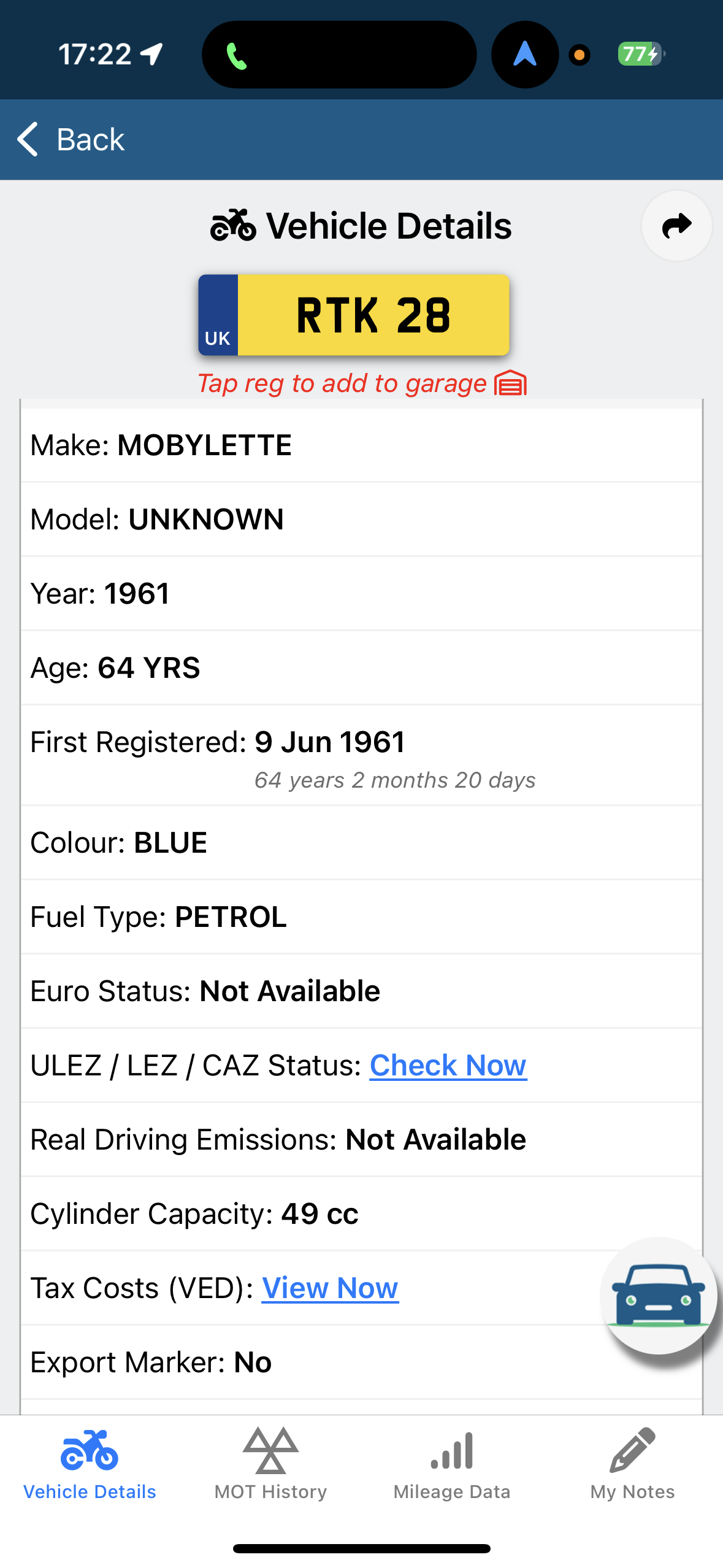Screen dimensions: 723x1568
Task: Tap the motorcycle icon beside Vehicle Details heading
Action: pos(233,226)
